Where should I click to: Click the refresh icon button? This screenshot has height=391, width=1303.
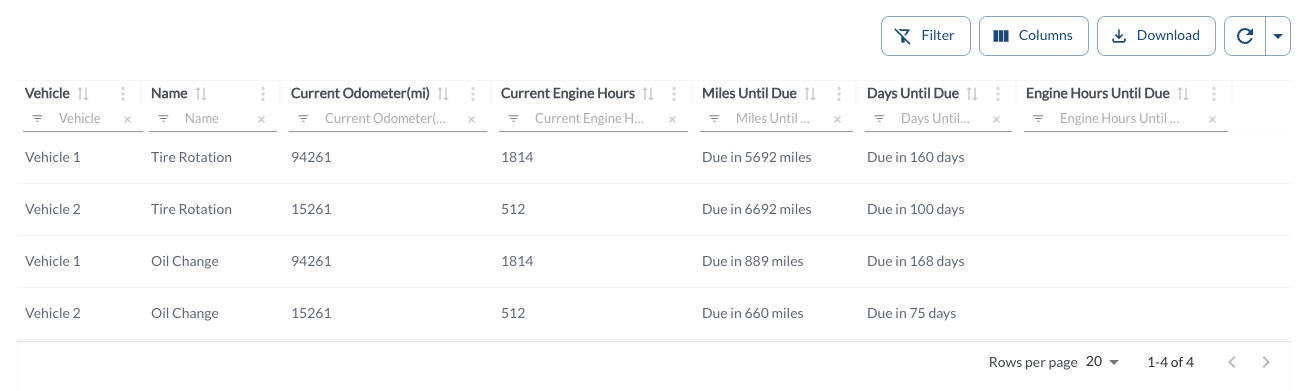pos(1245,36)
